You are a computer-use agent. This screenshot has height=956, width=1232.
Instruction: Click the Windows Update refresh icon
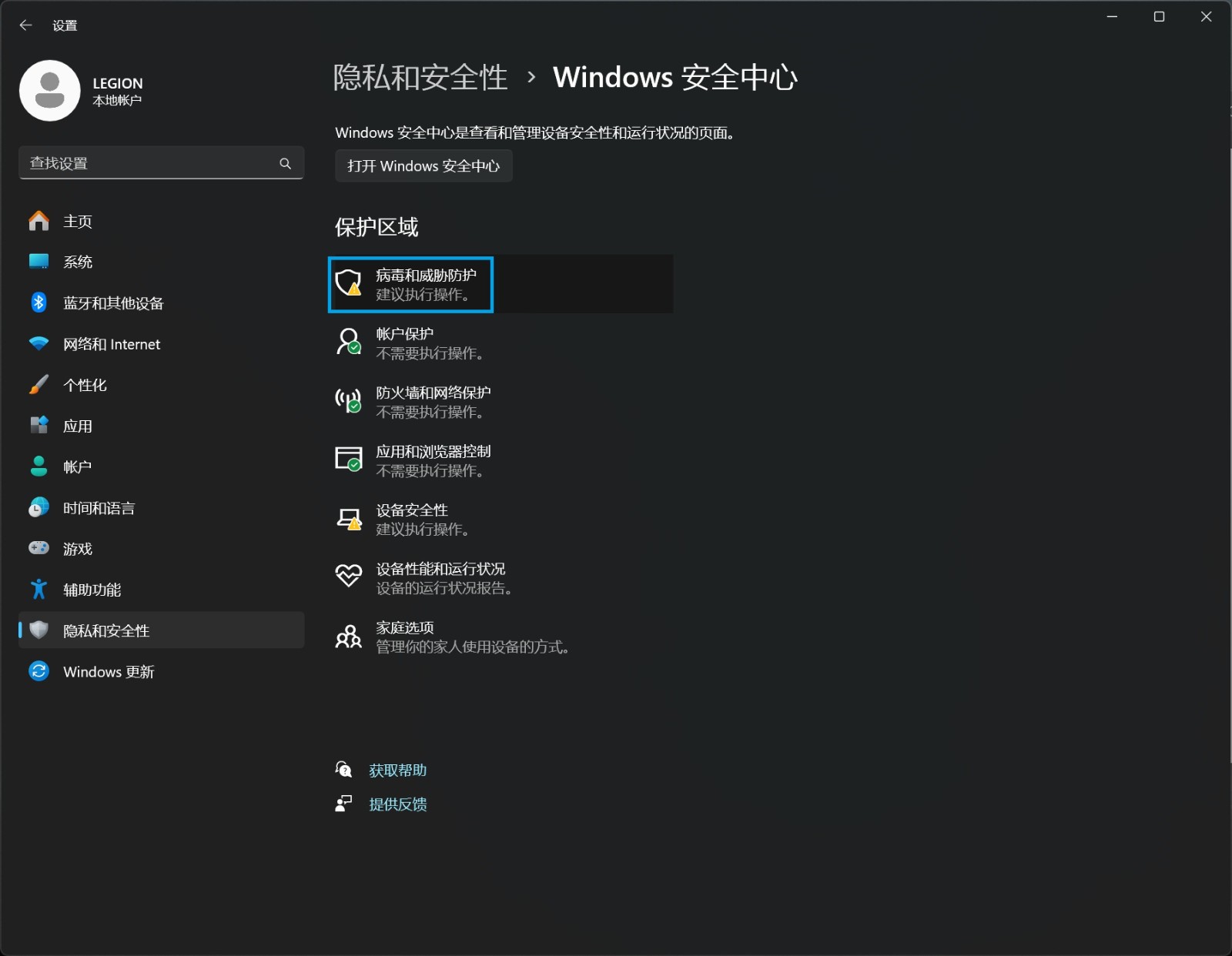tap(38, 671)
